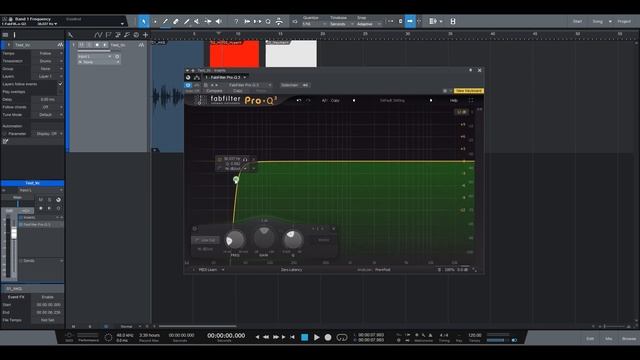The width and height of the screenshot is (640, 360).
Task: Open the Group None dropdown in inspector
Action: coord(47,69)
